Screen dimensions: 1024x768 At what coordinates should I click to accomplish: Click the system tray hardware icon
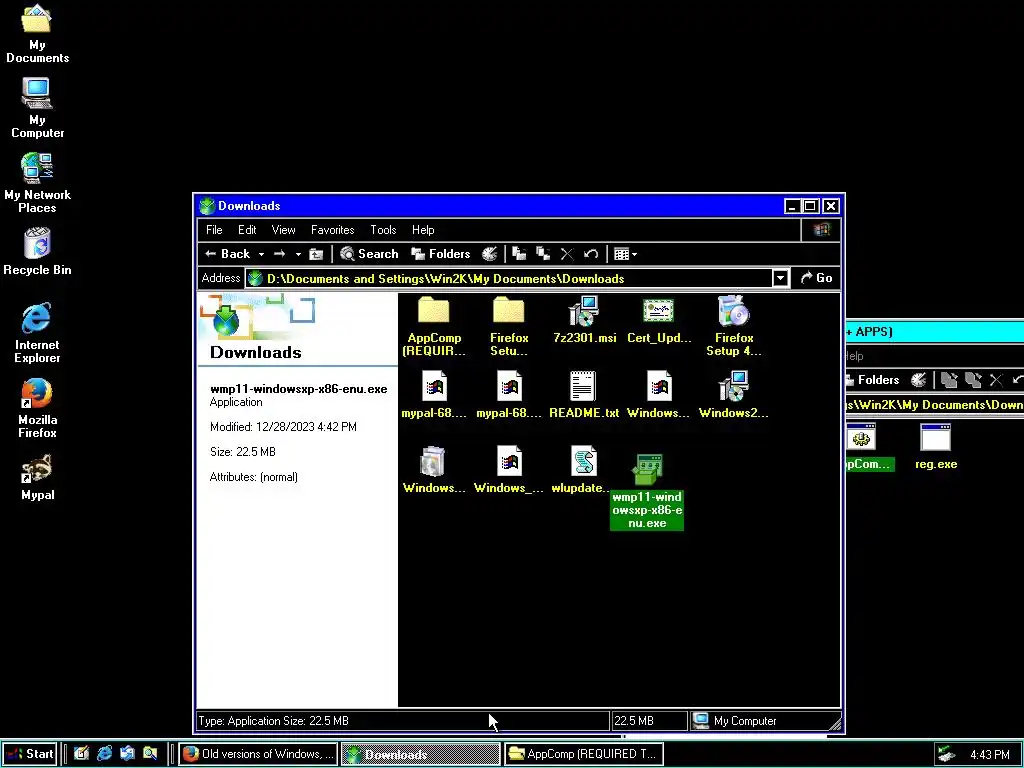pos(946,754)
